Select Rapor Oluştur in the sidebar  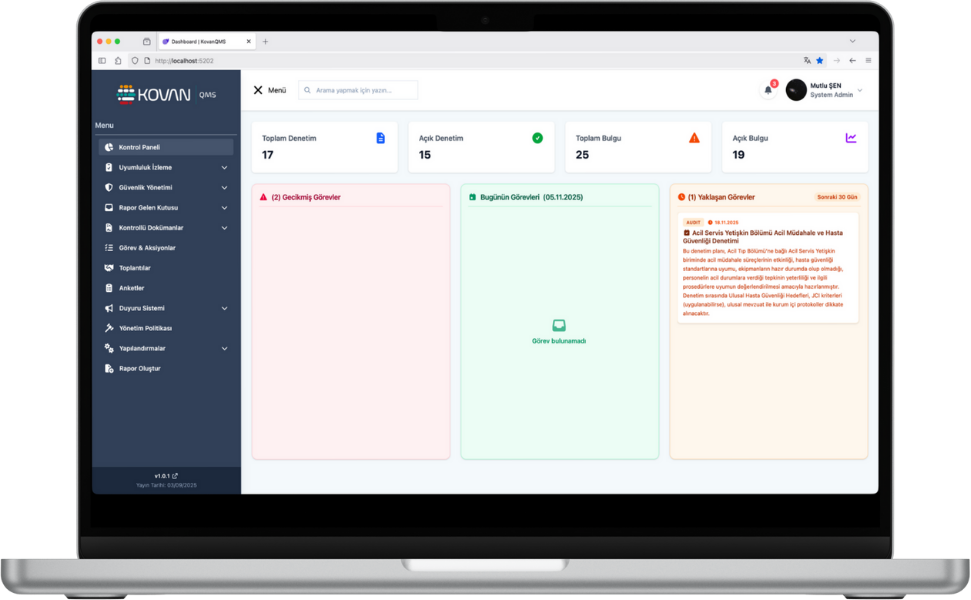point(139,368)
